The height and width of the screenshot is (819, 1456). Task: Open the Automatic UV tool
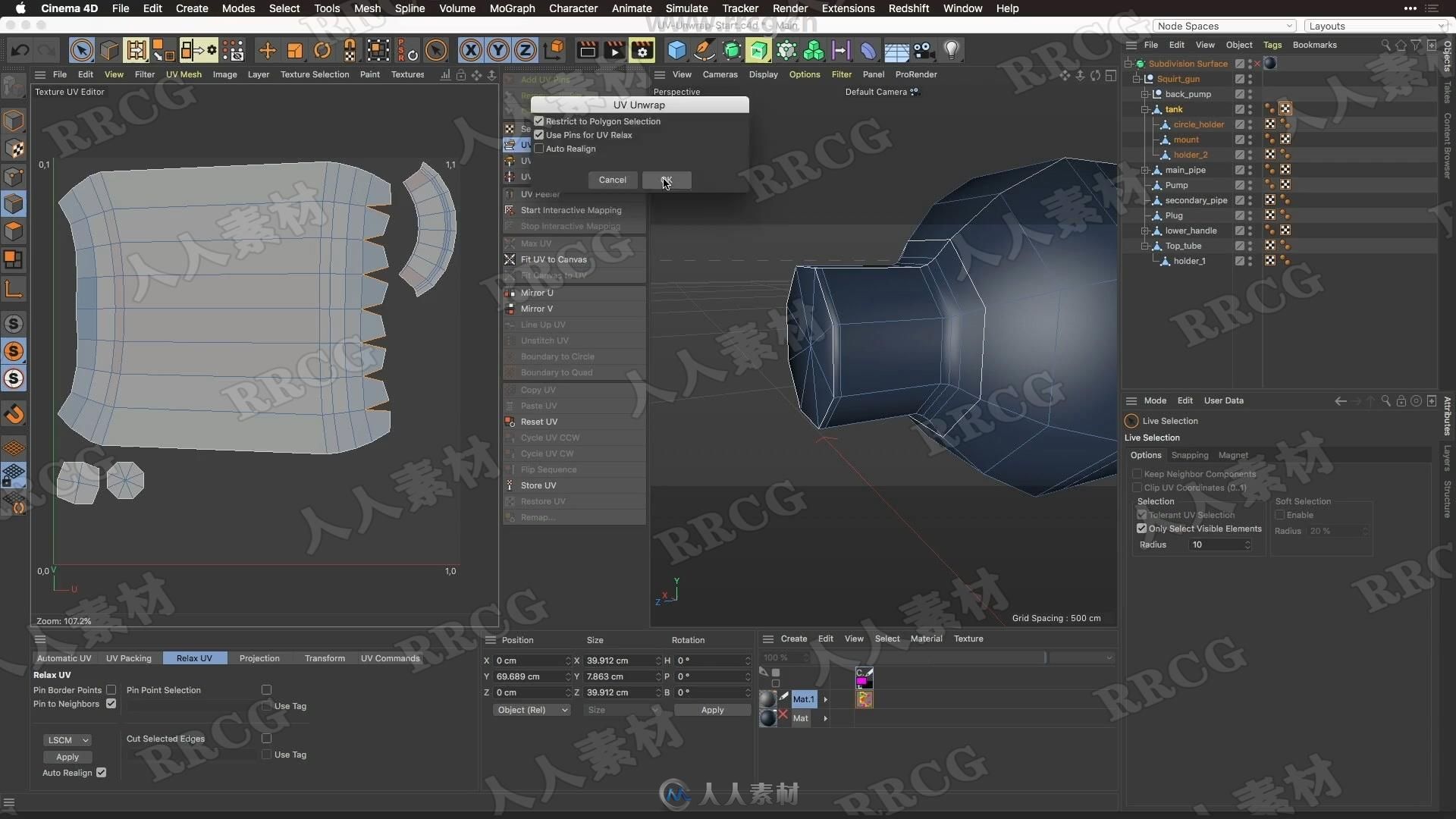click(63, 658)
